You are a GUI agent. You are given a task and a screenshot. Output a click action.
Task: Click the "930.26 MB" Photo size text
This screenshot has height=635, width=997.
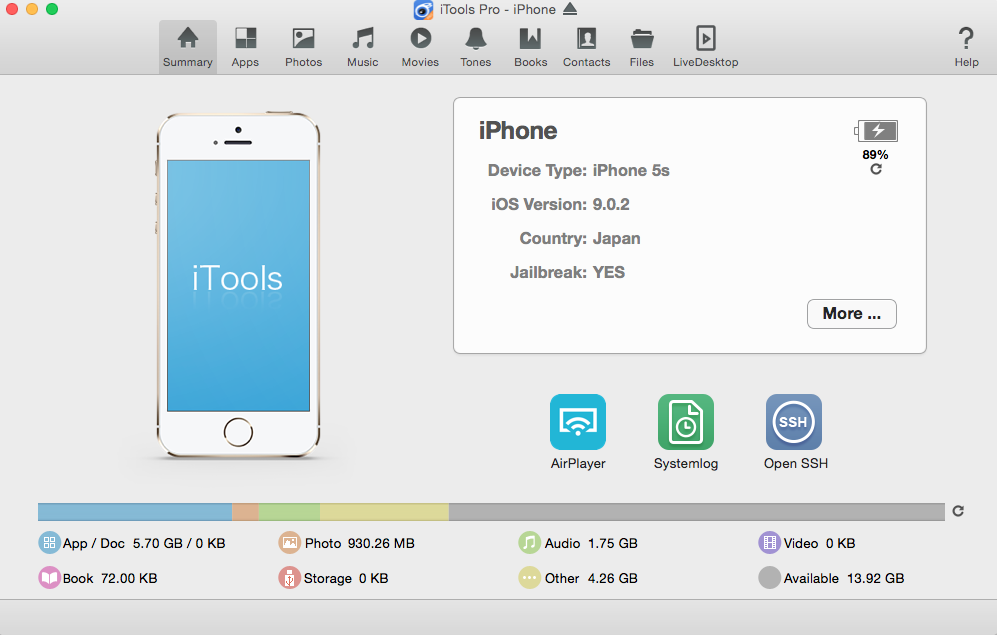381,543
